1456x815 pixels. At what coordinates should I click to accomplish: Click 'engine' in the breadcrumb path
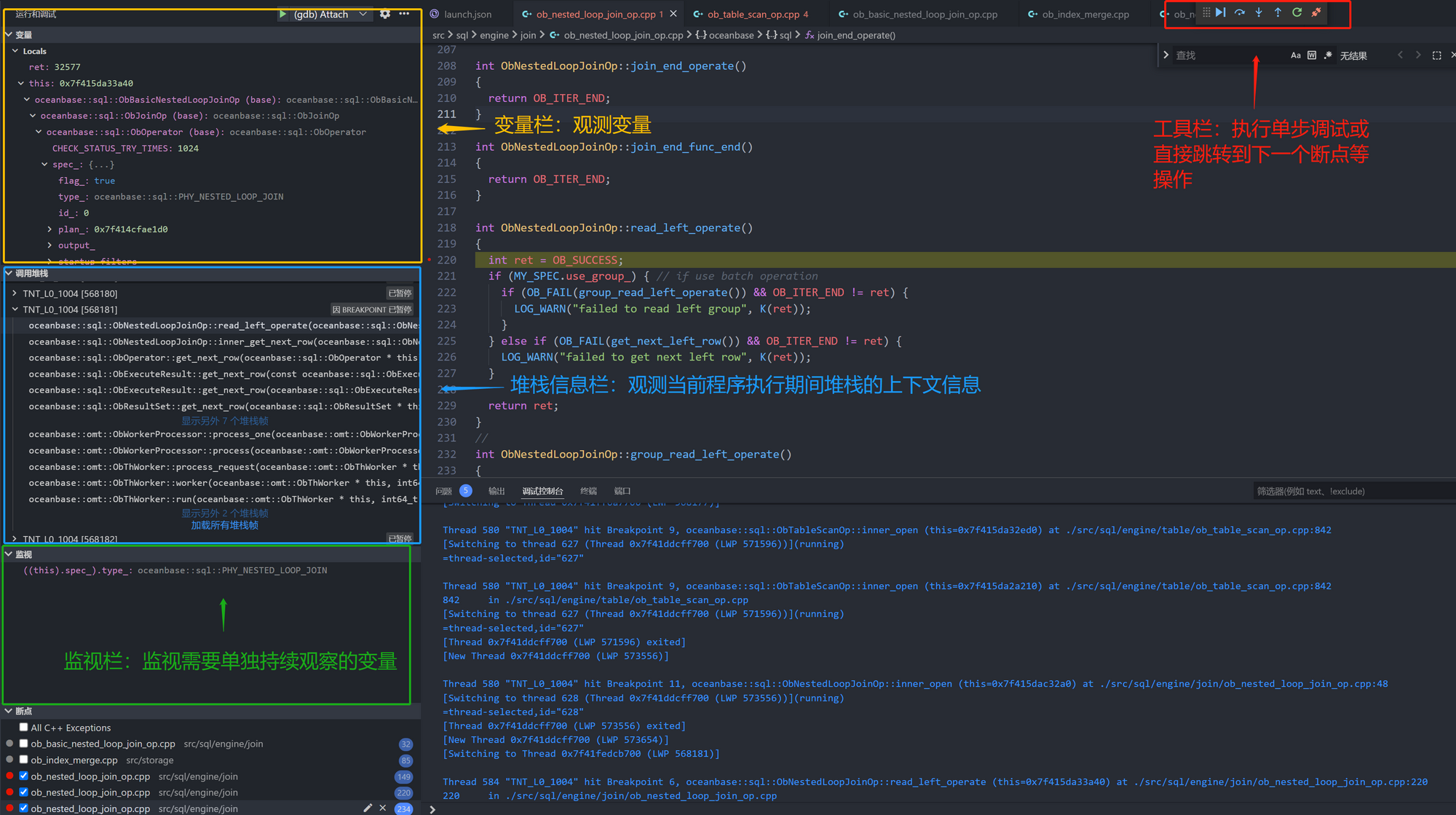(494, 35)
